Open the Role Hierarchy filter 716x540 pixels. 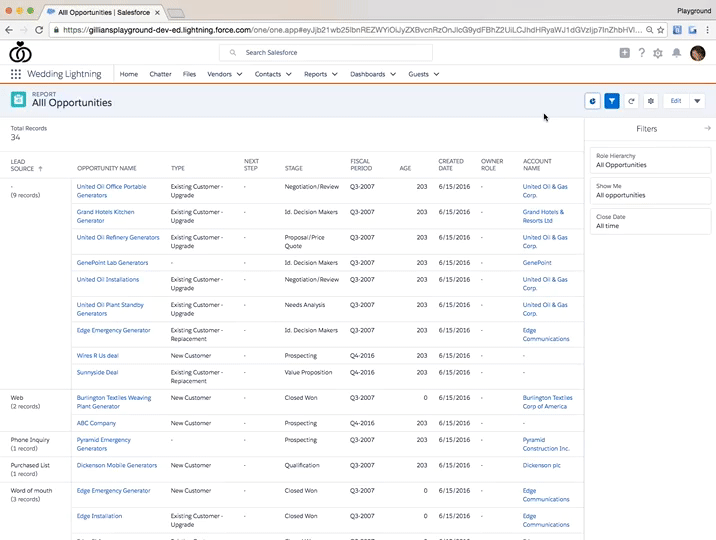(650, 160)
